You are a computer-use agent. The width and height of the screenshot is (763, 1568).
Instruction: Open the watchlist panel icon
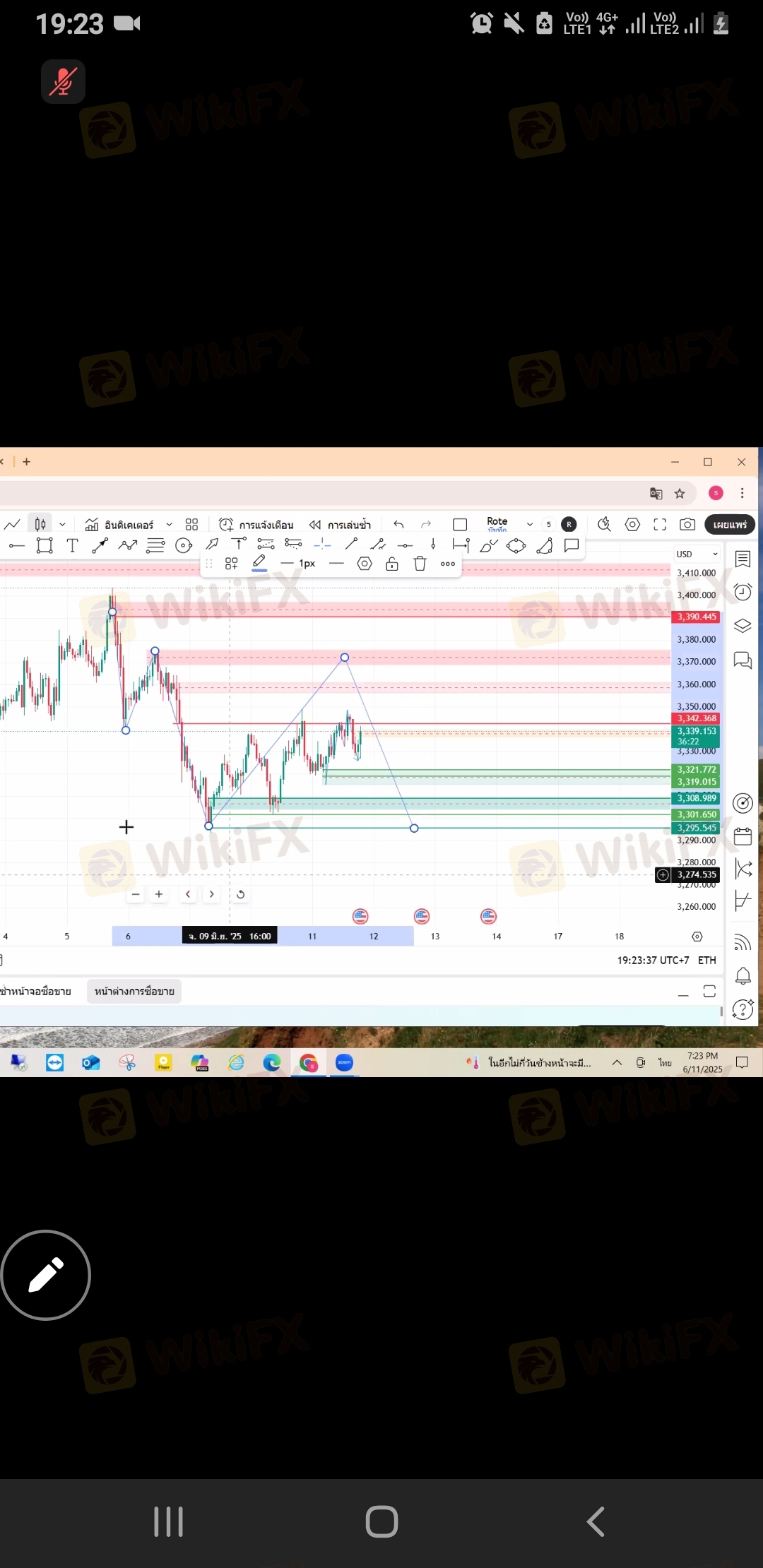pos(743,559)
